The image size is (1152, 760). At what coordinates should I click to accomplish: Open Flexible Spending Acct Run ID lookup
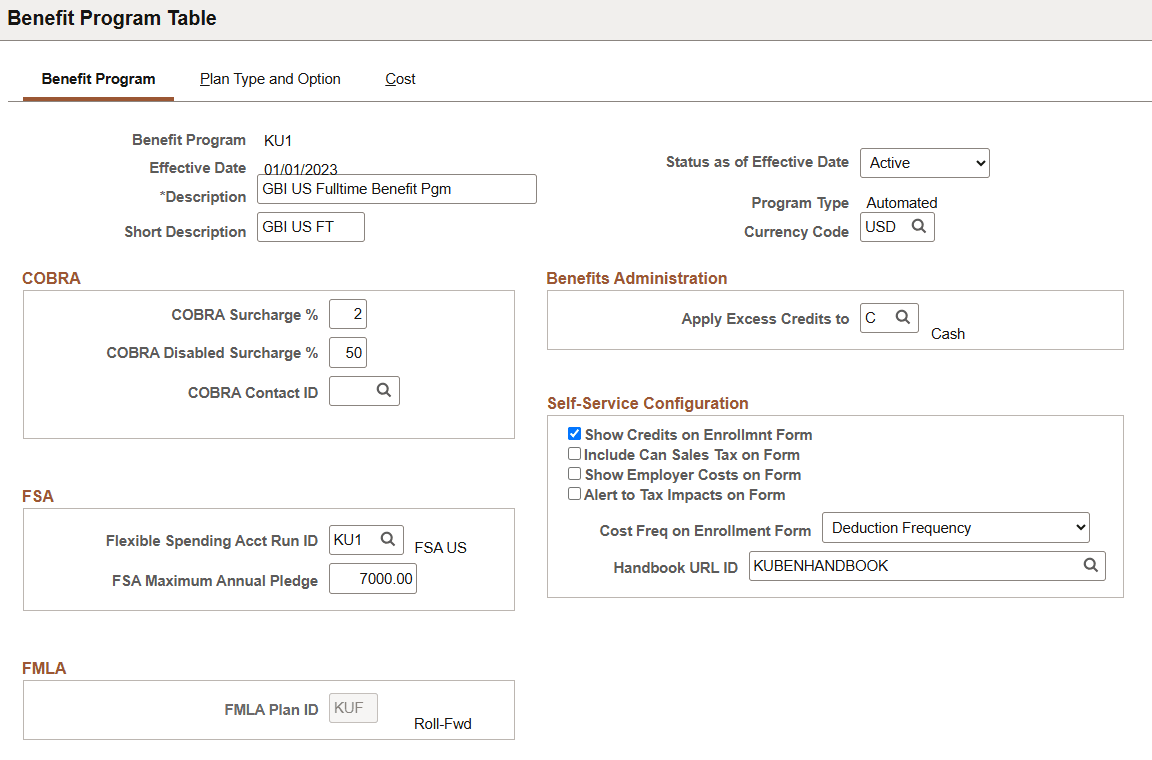click(388, 539)
